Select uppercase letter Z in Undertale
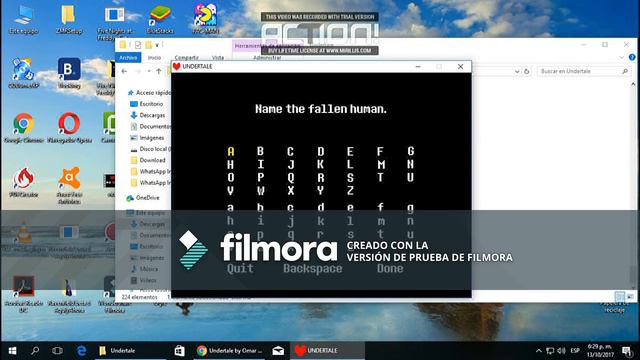 tap(350, 190)
